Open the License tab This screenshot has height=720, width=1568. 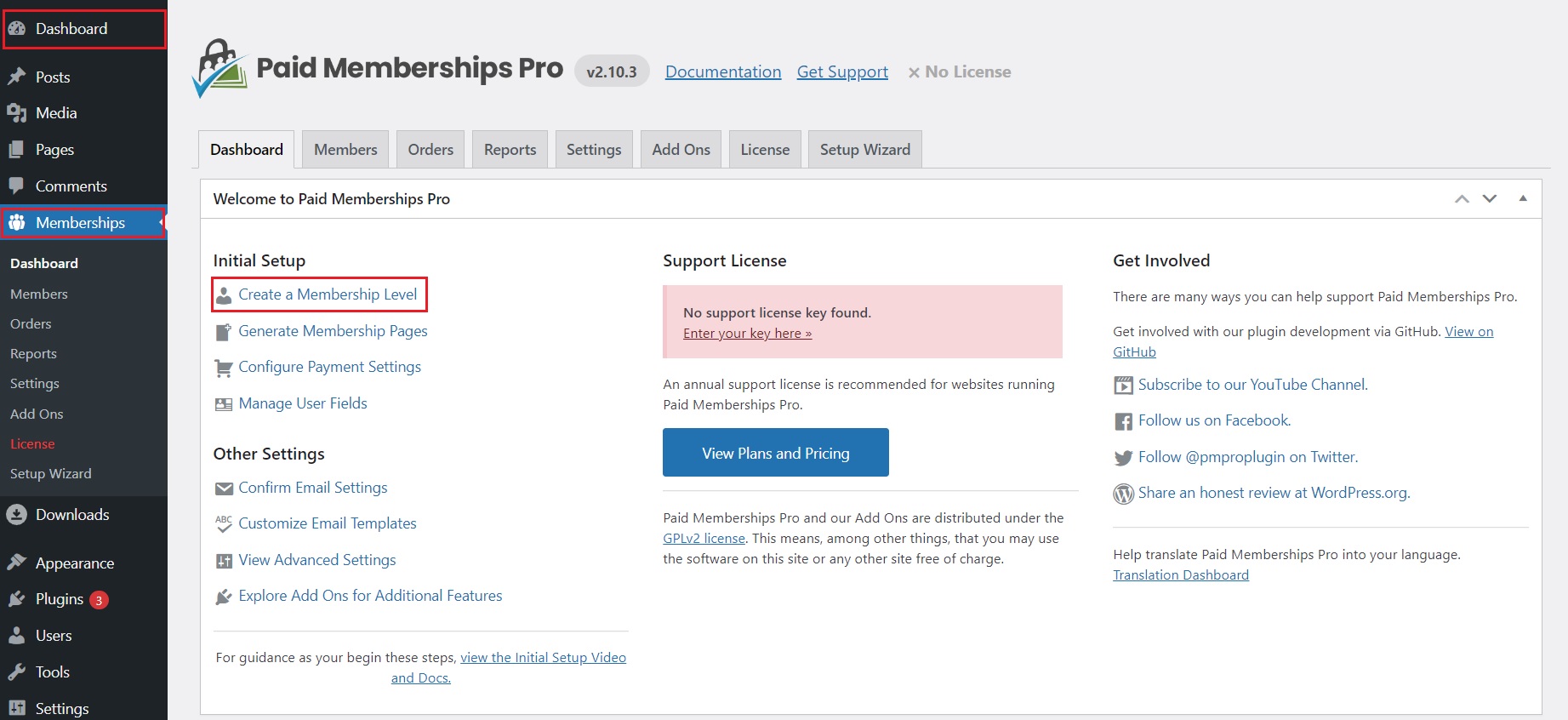point(765,149)
